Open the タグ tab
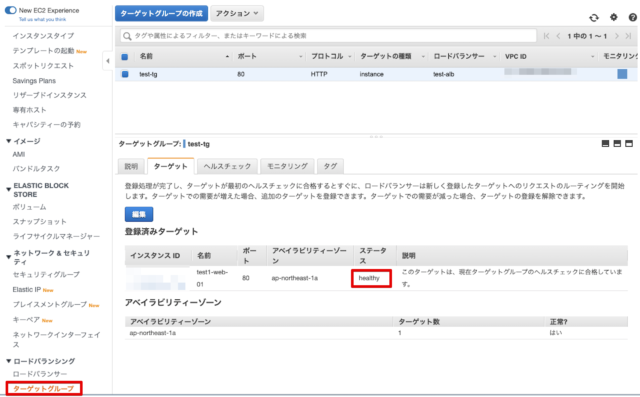Screen dimensions: 640x397 pos(330,166)
